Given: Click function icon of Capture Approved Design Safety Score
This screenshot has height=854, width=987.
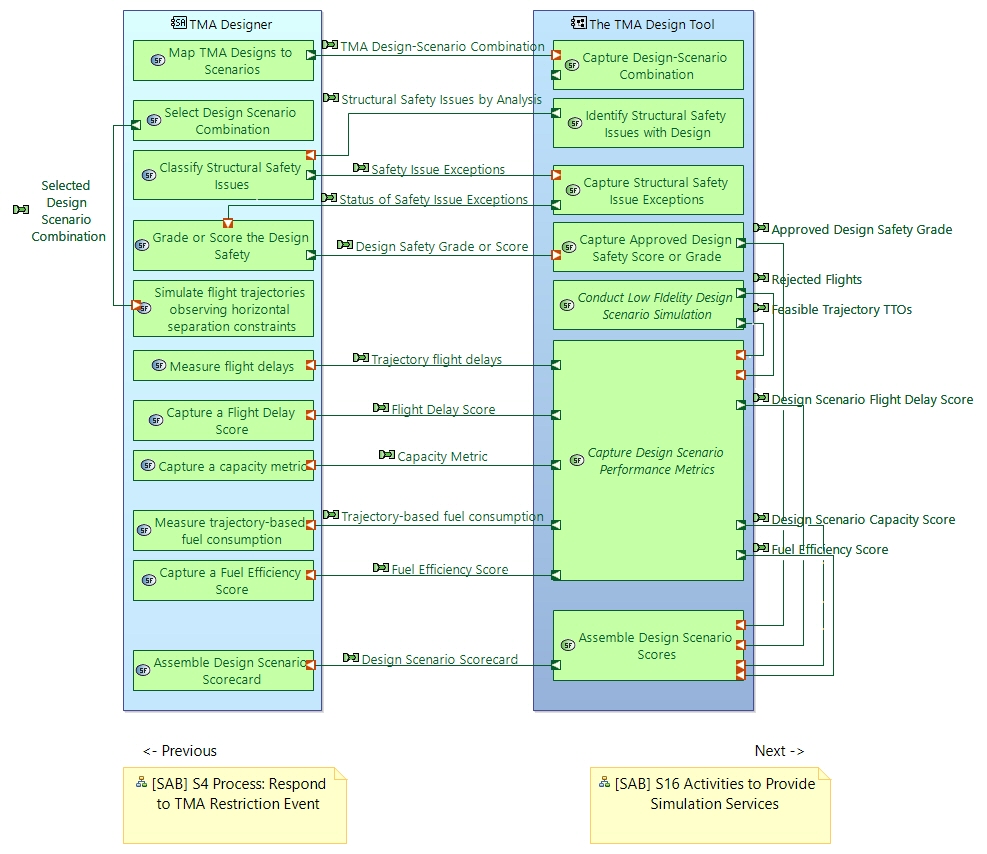Looking at the screenshot, I should tap(569, 247).
